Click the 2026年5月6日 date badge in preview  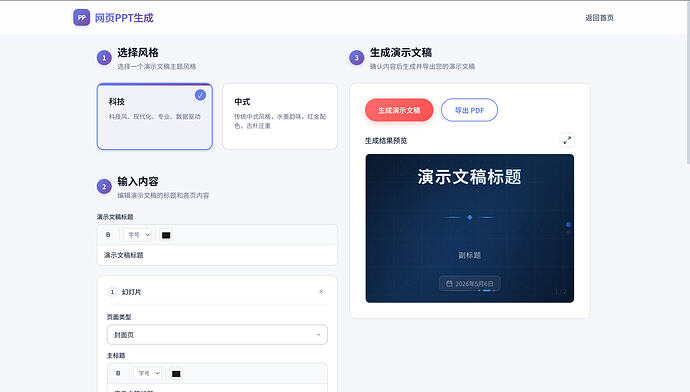tap(470, 283)
